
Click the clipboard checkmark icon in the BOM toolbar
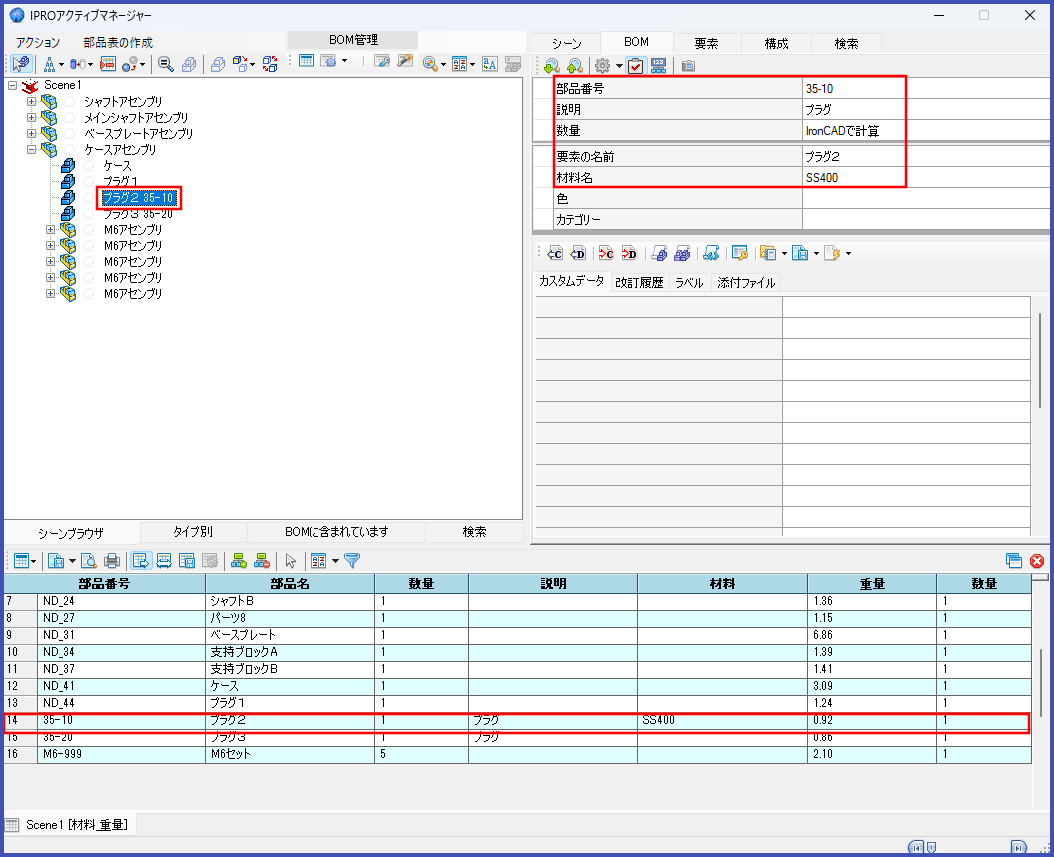[x=635, y=66]
